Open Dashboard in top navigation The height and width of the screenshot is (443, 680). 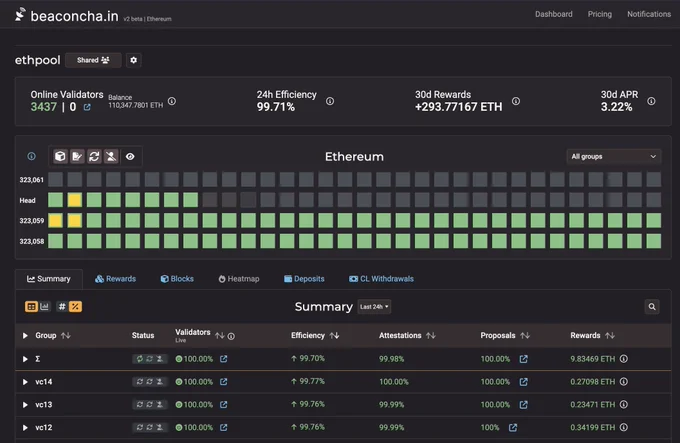(x=553, y=14)
